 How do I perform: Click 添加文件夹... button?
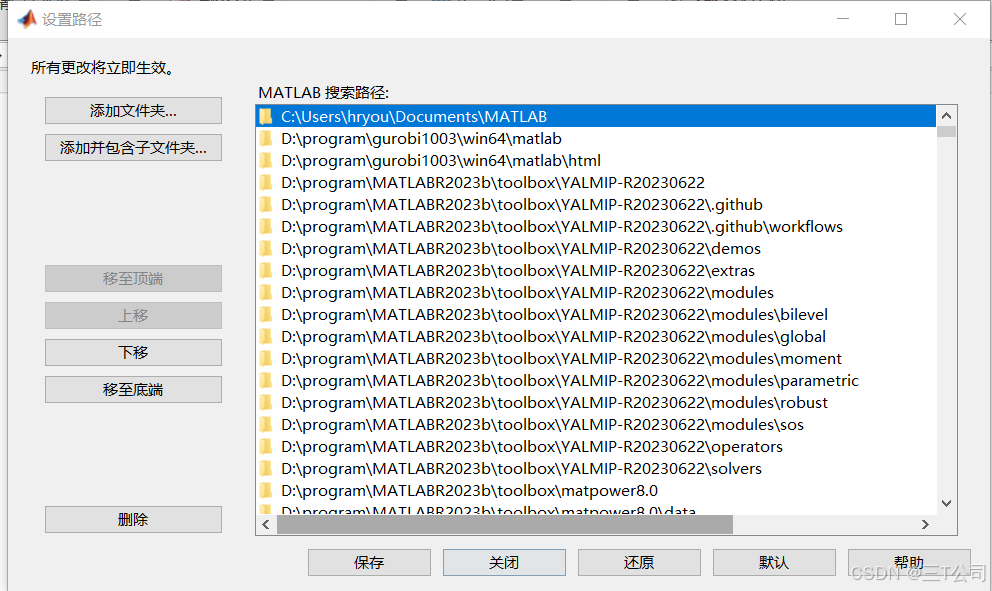[133, 111]
